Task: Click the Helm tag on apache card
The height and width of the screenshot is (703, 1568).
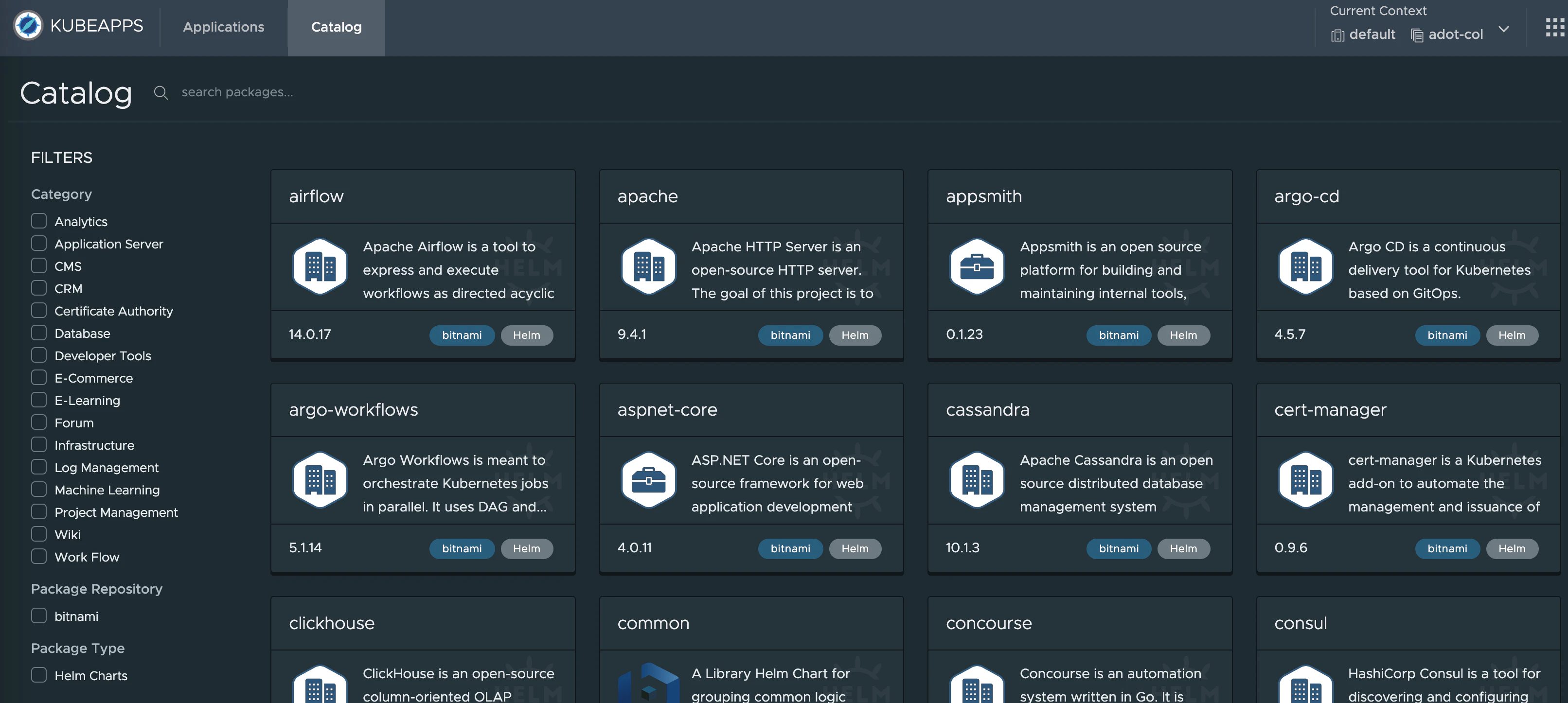Action: point(855,335)
